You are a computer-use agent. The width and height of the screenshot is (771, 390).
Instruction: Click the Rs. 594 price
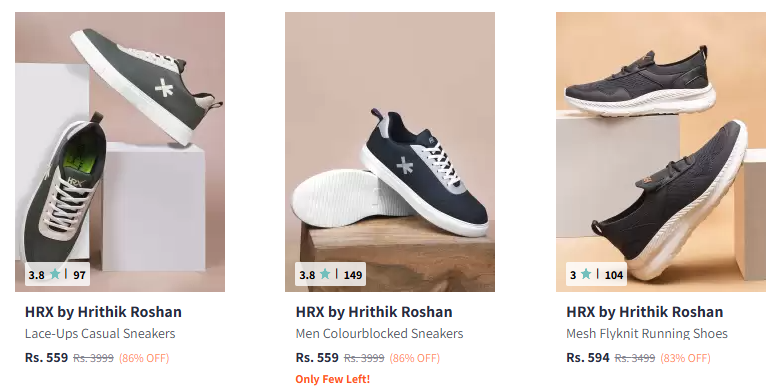click(588, 358)
